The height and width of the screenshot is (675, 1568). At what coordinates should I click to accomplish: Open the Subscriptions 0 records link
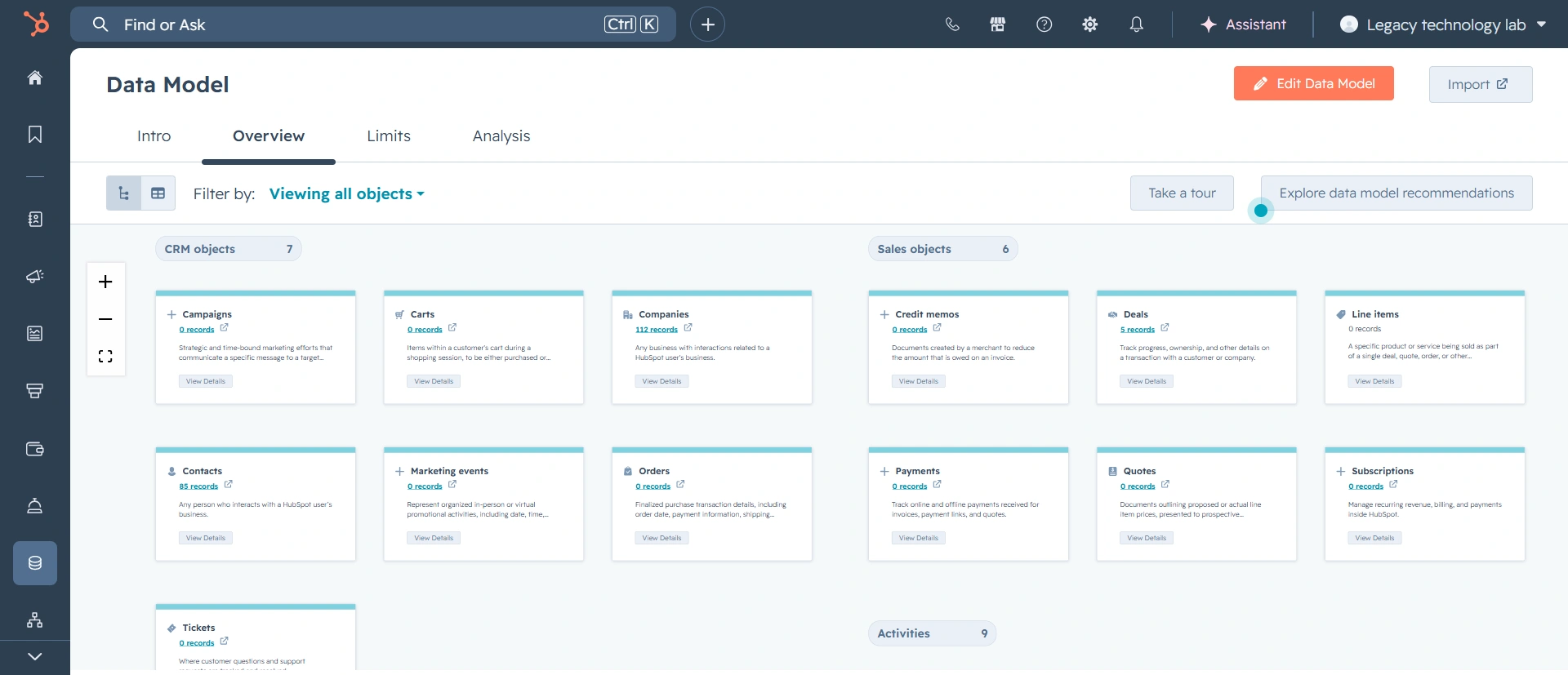click(1365, 486)
